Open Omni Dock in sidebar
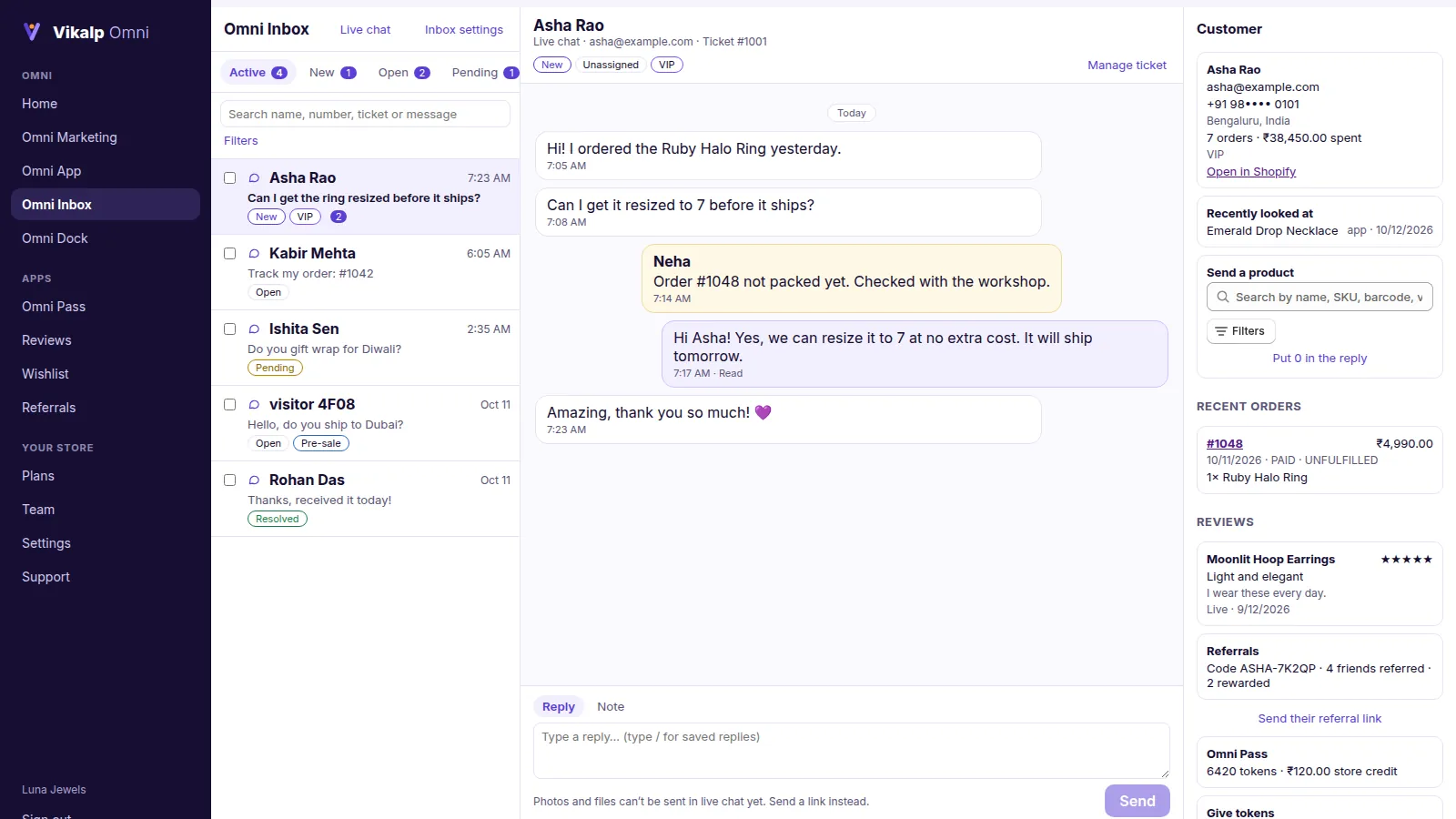The image size is (1456, 819). (106, 238)
